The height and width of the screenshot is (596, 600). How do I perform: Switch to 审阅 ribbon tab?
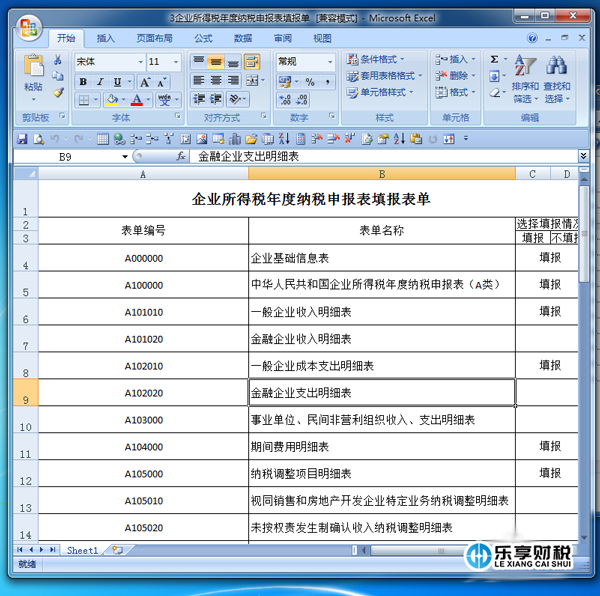point(283,38)
